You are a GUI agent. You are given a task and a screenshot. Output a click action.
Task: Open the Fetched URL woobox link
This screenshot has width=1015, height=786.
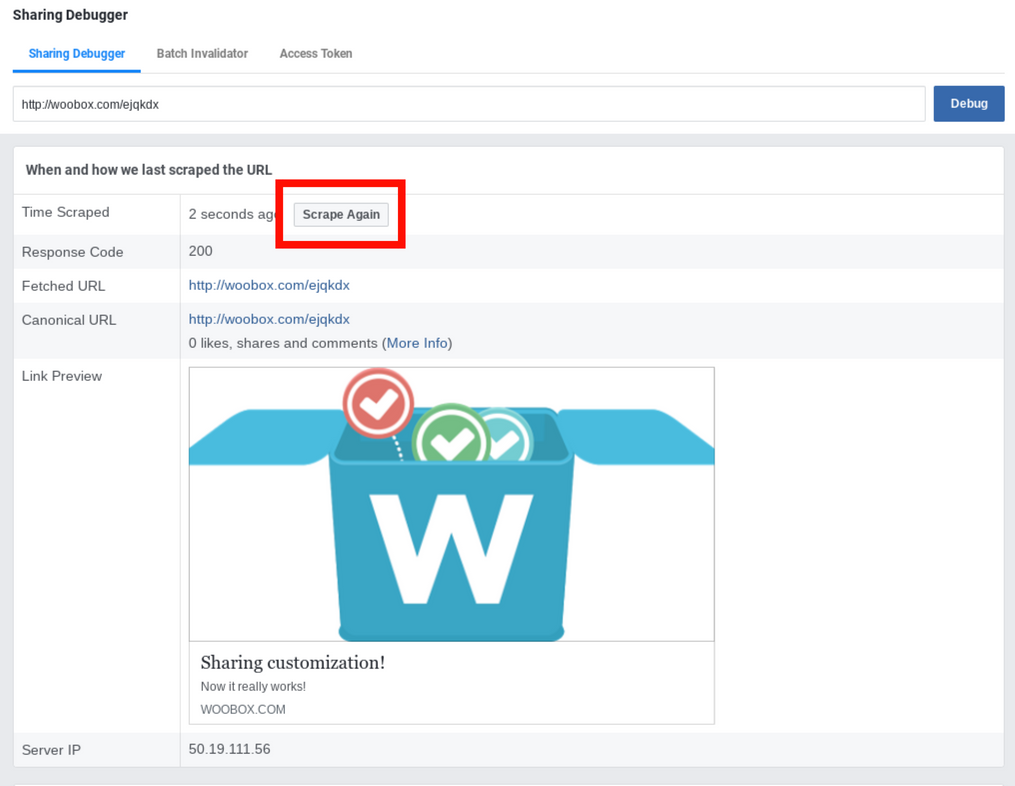point(269,285)
